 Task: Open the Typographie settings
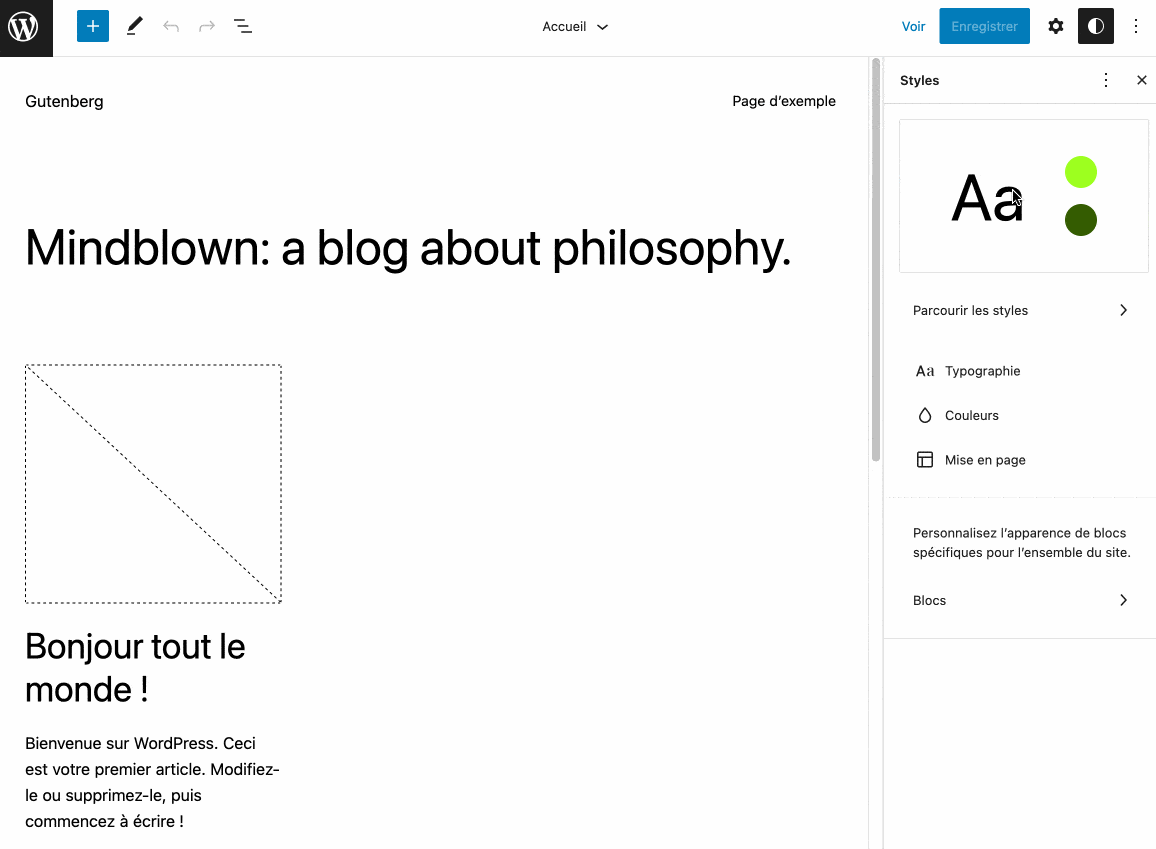[1020, 371]
